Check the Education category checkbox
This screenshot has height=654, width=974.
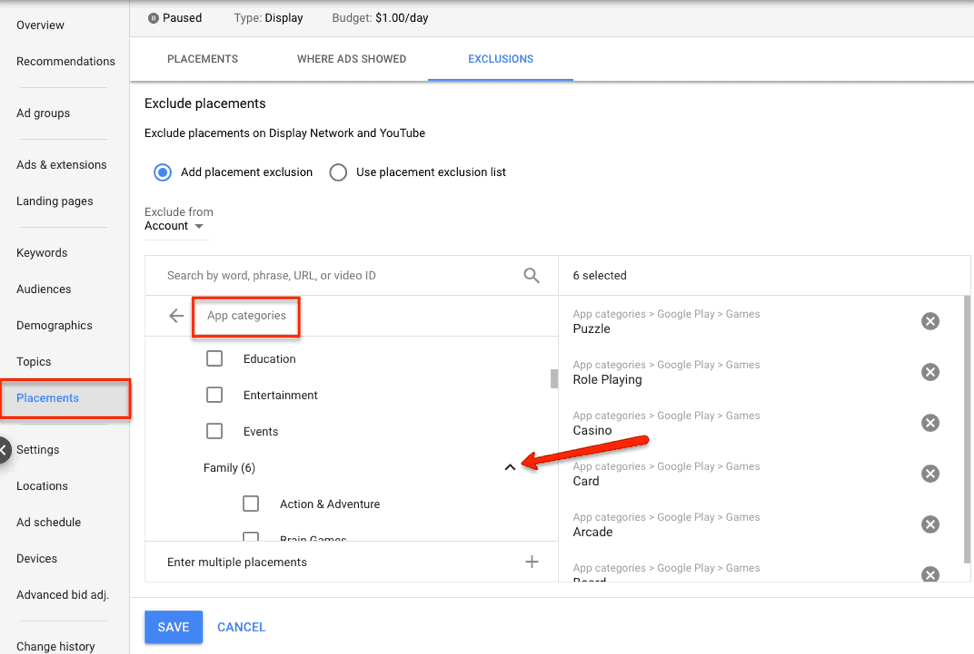214,358
